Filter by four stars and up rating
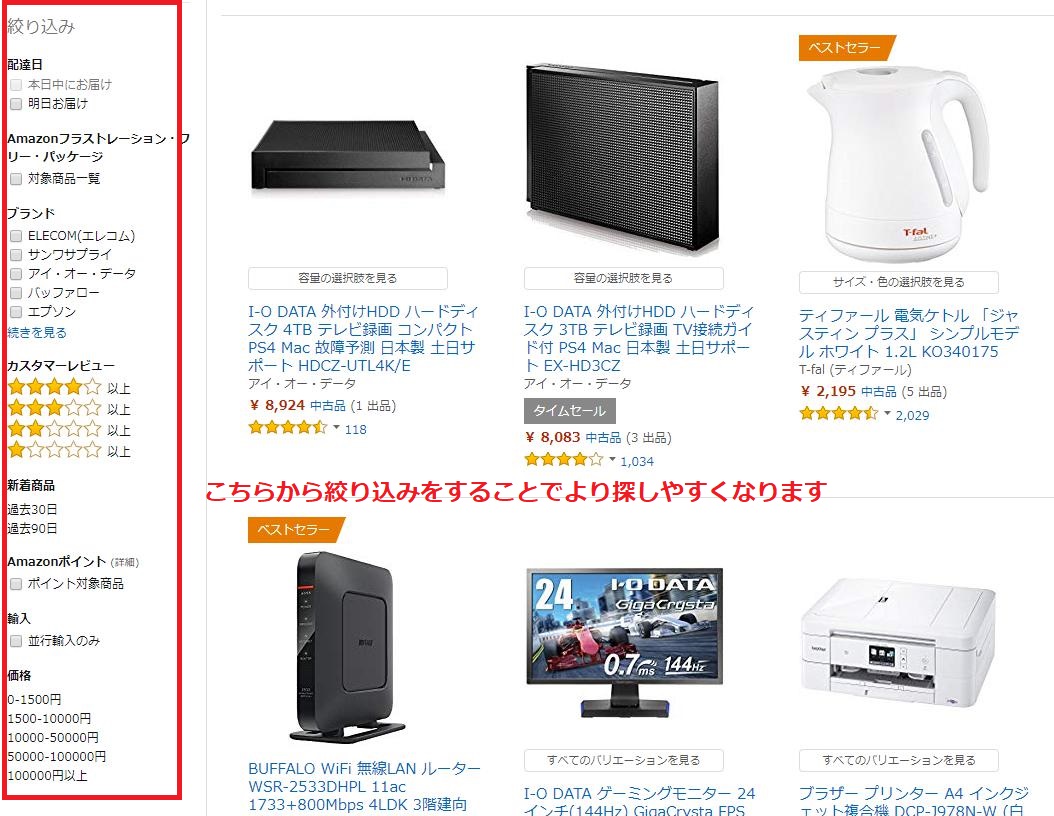 tap(69, 387)
